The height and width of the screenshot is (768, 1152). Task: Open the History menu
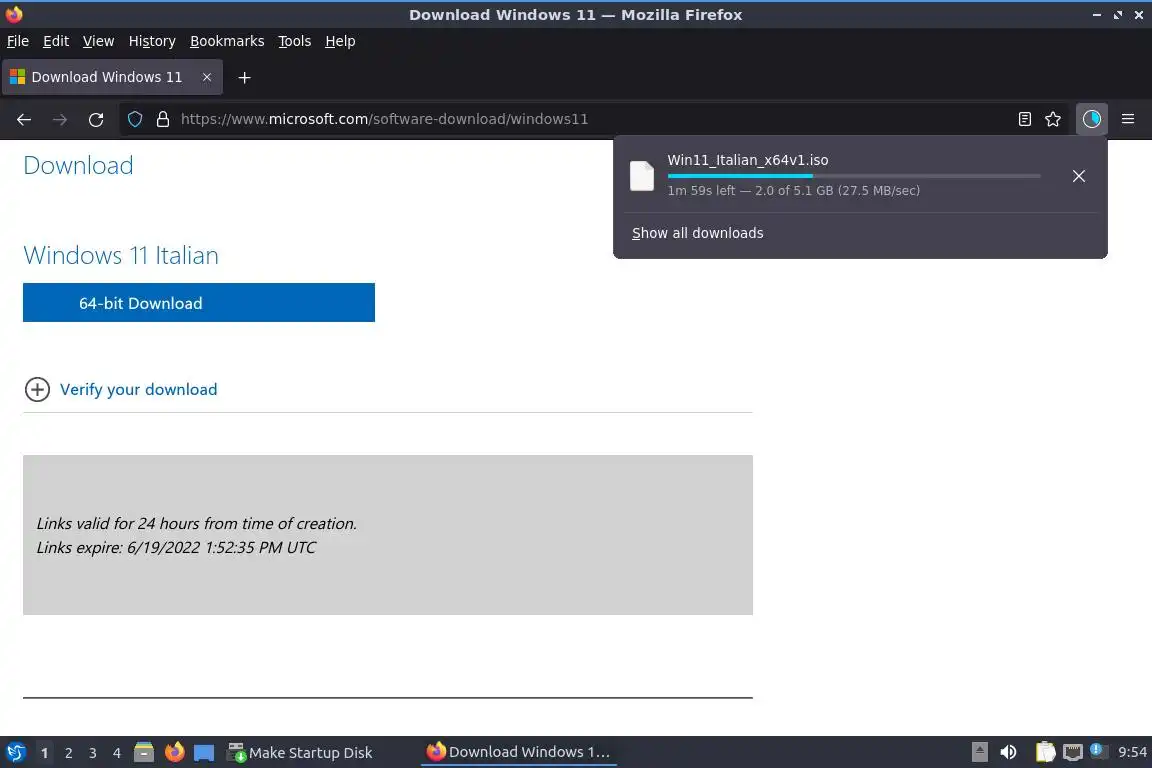click(x=152, y=41)
